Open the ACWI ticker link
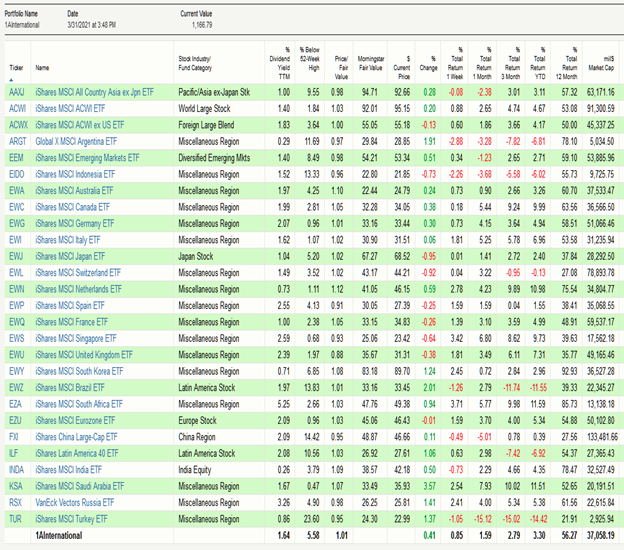The height and width of the screenshot is (550, 624). [x=18, y=109]
